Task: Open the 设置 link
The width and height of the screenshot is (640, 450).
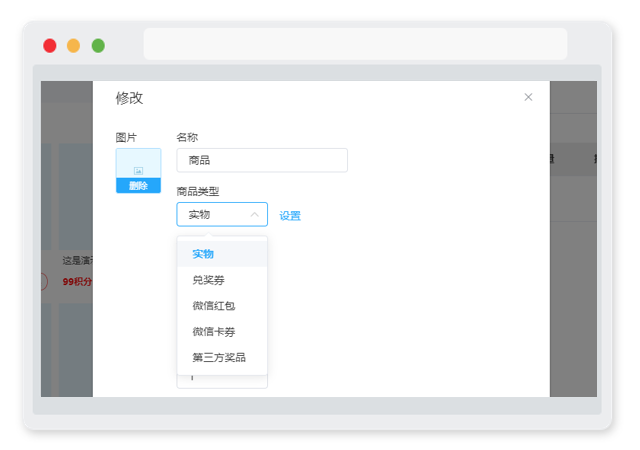Action: 290,216
